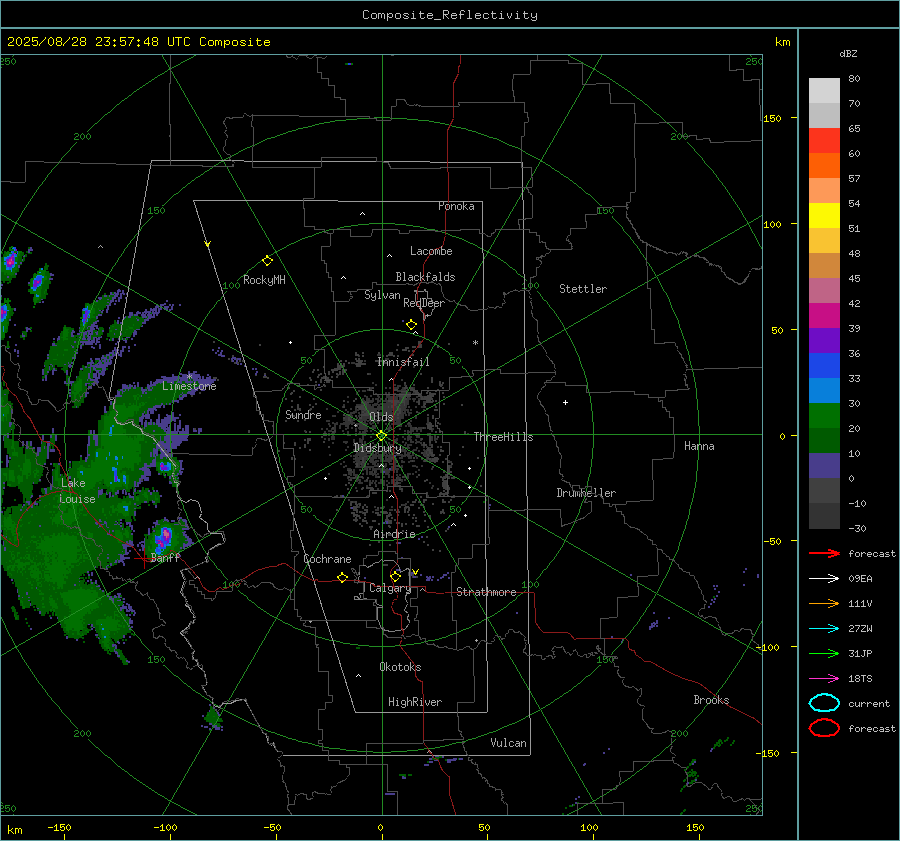Click the light blue 33-30 dBZ swatch

click(x=824, y=391)
